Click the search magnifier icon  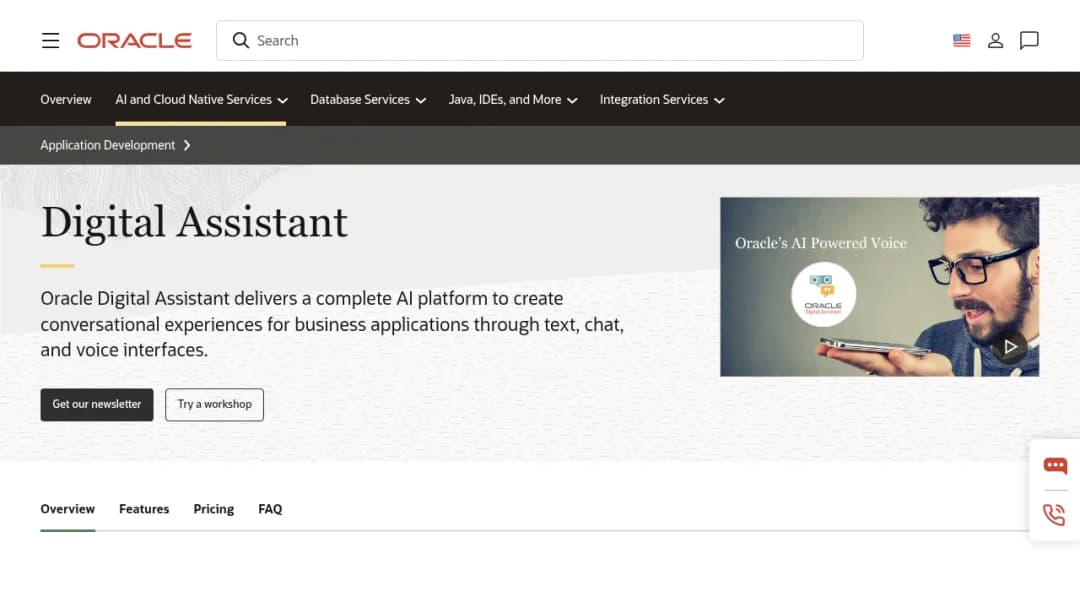tap(240, 41)
